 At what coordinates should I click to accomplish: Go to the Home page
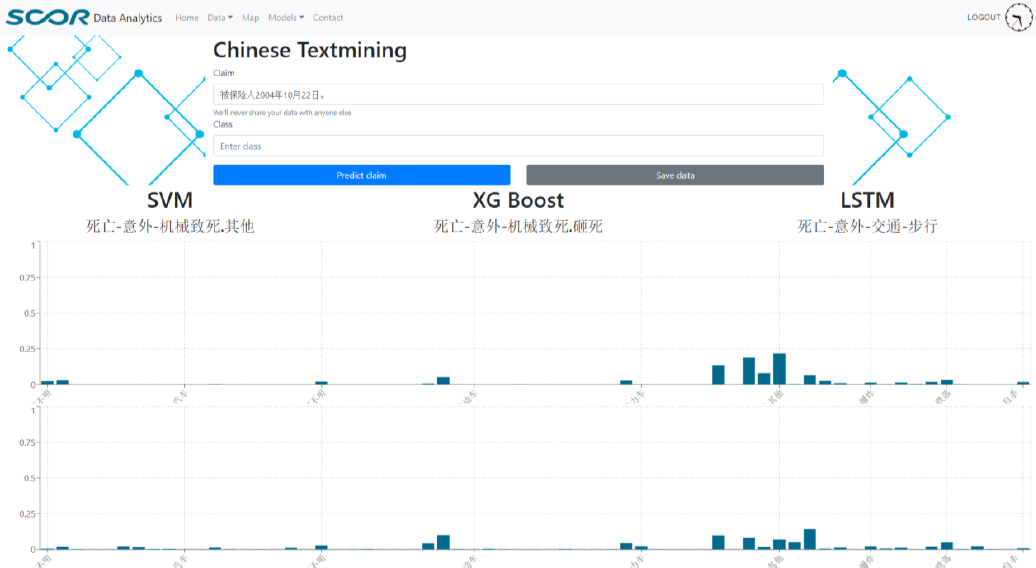pos(187,18)
